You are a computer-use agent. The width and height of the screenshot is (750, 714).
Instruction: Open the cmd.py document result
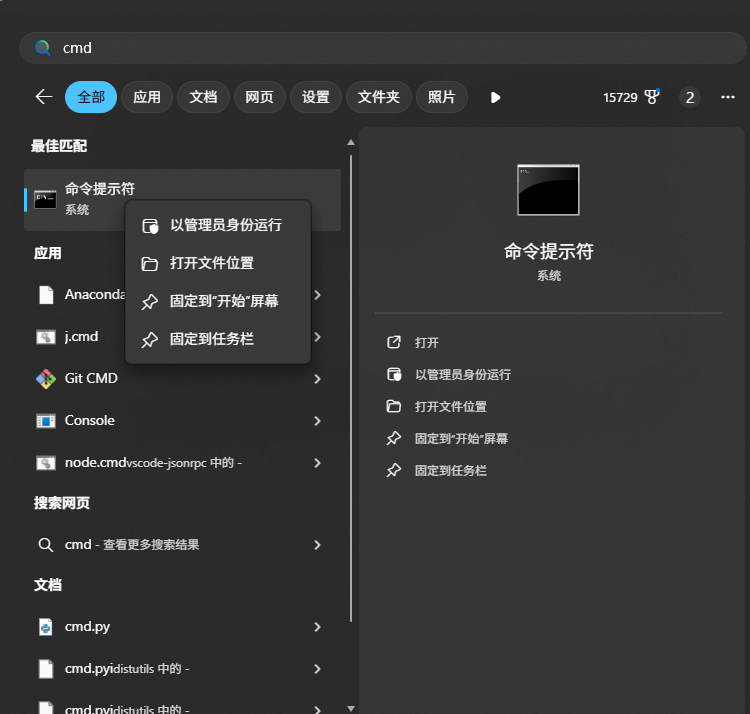(182, 627)
